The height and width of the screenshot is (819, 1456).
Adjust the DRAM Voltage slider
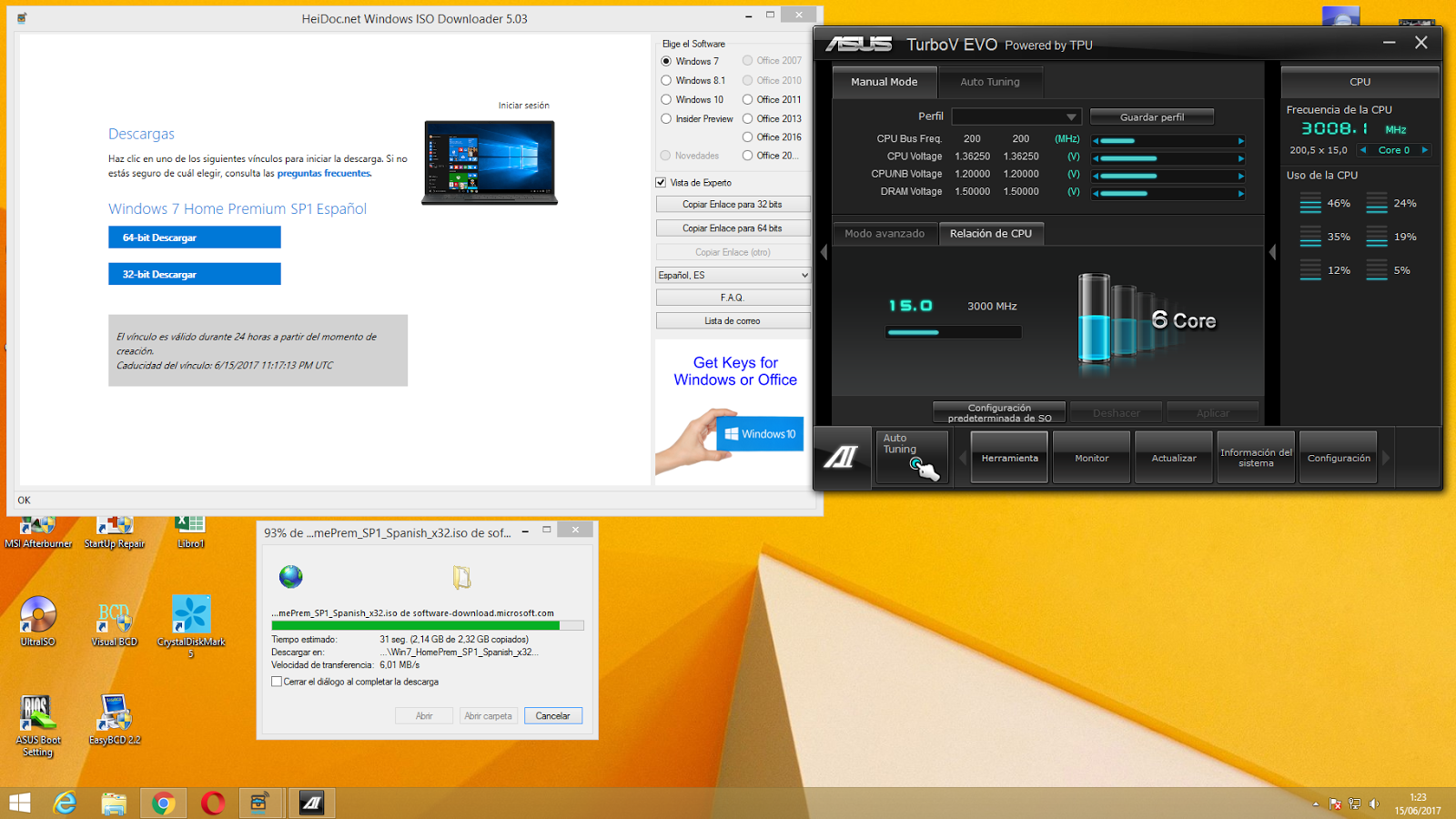[1168, 193]
